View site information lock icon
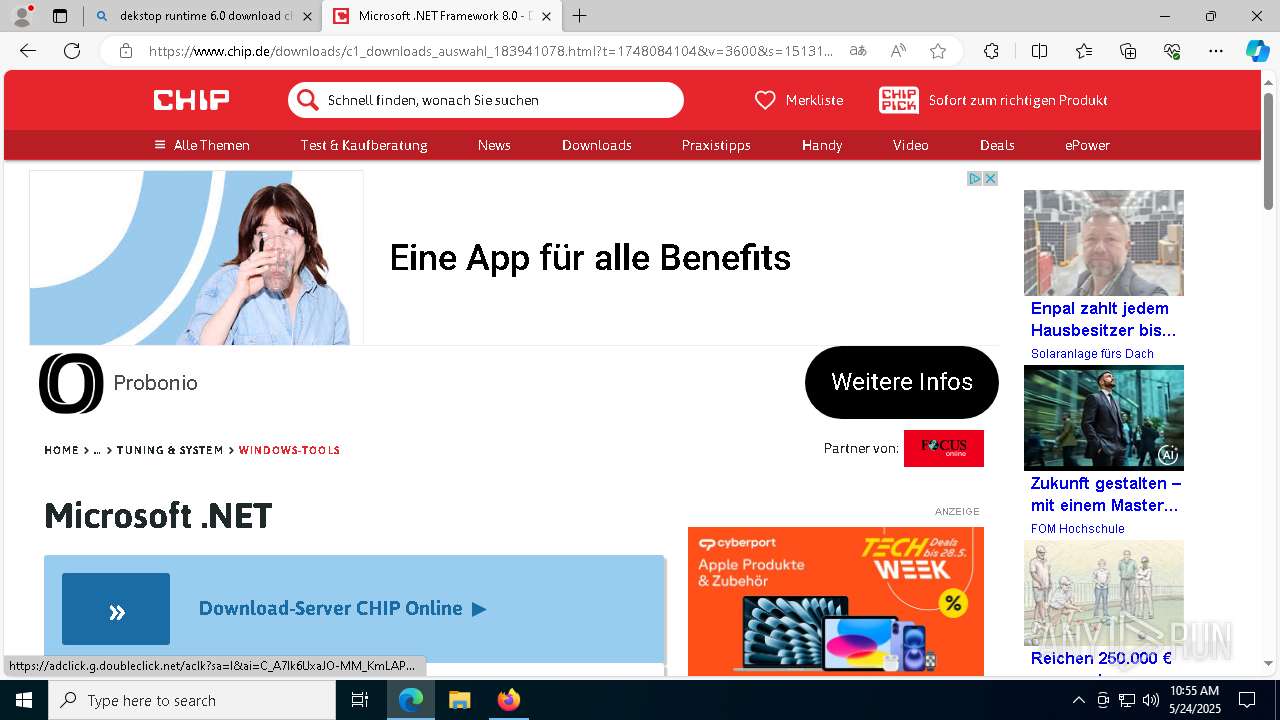 point(125,51)
